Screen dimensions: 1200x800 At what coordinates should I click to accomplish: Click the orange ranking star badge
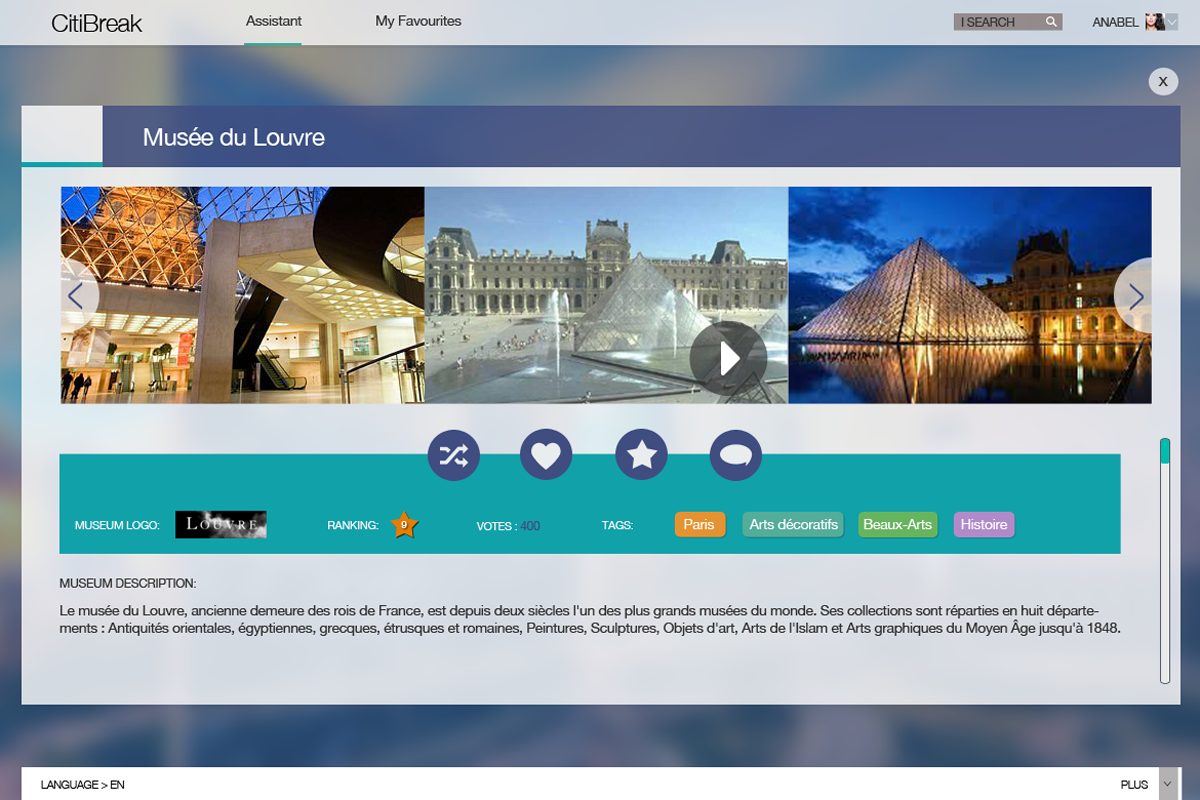click(404, 524)
